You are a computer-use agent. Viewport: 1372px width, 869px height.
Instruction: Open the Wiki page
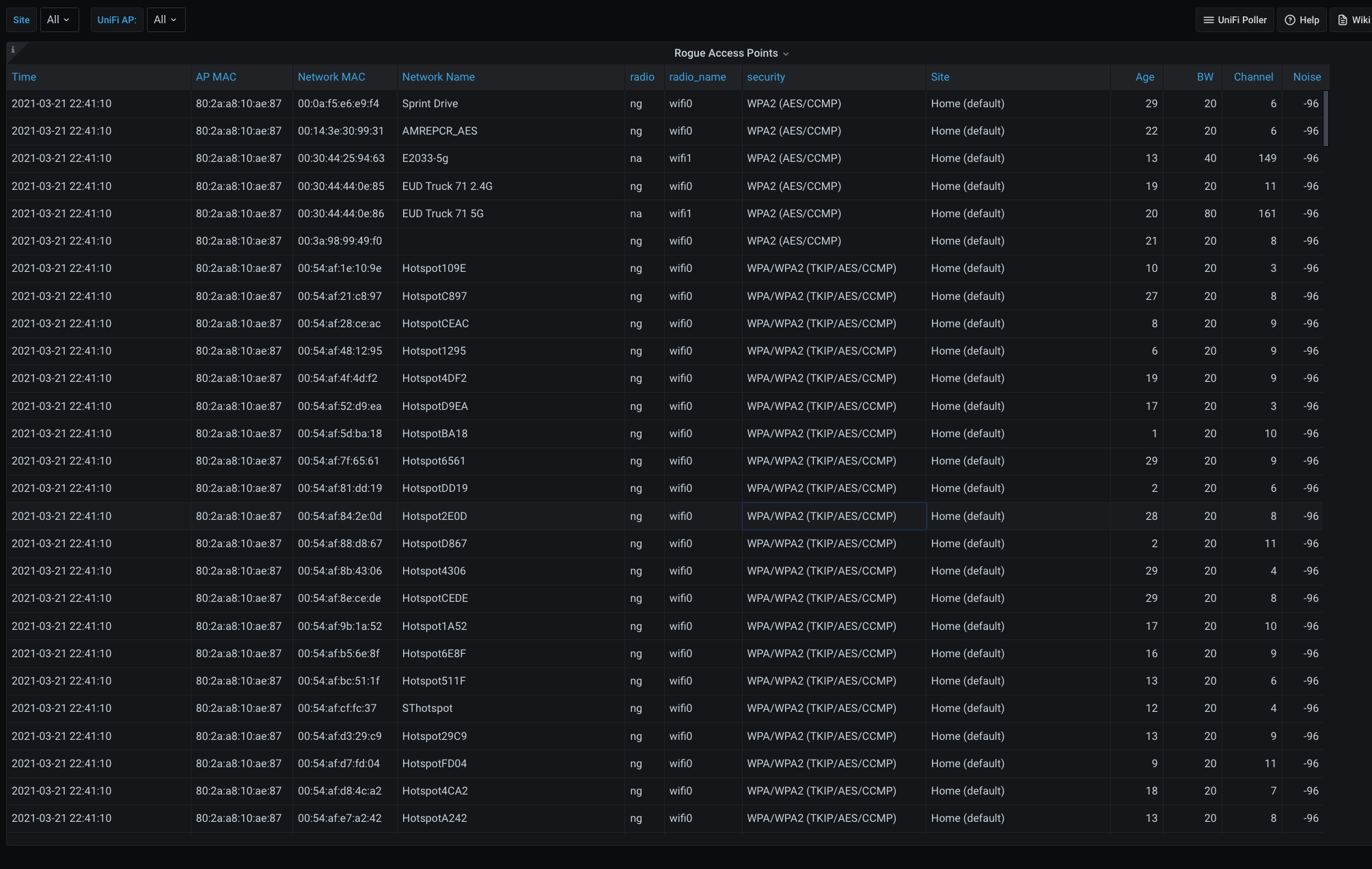click(x=1352, y=19)
